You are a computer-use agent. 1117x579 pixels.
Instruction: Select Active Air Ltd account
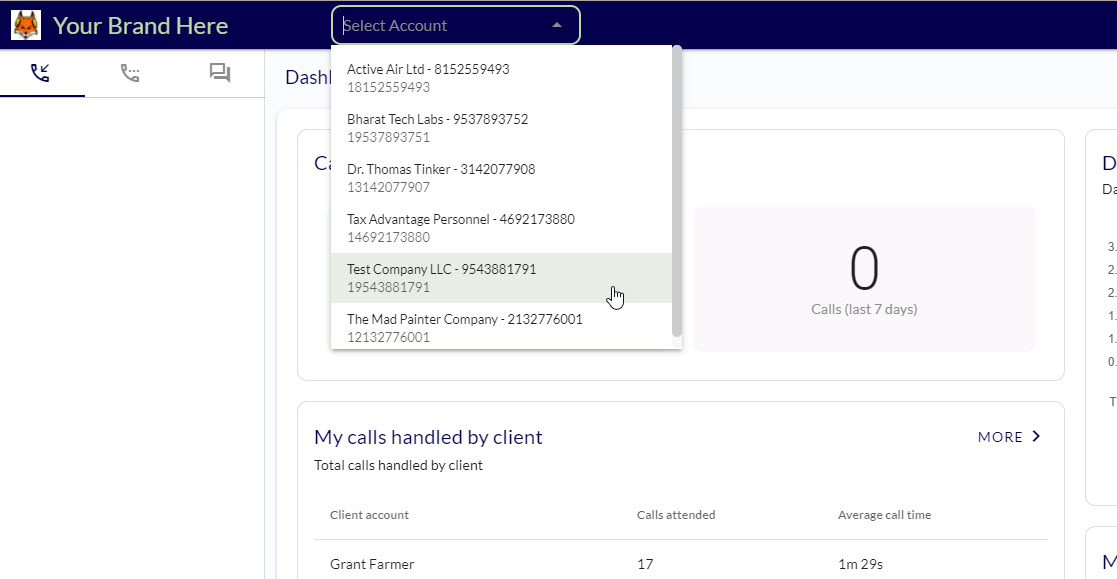[x=502, y=78]
